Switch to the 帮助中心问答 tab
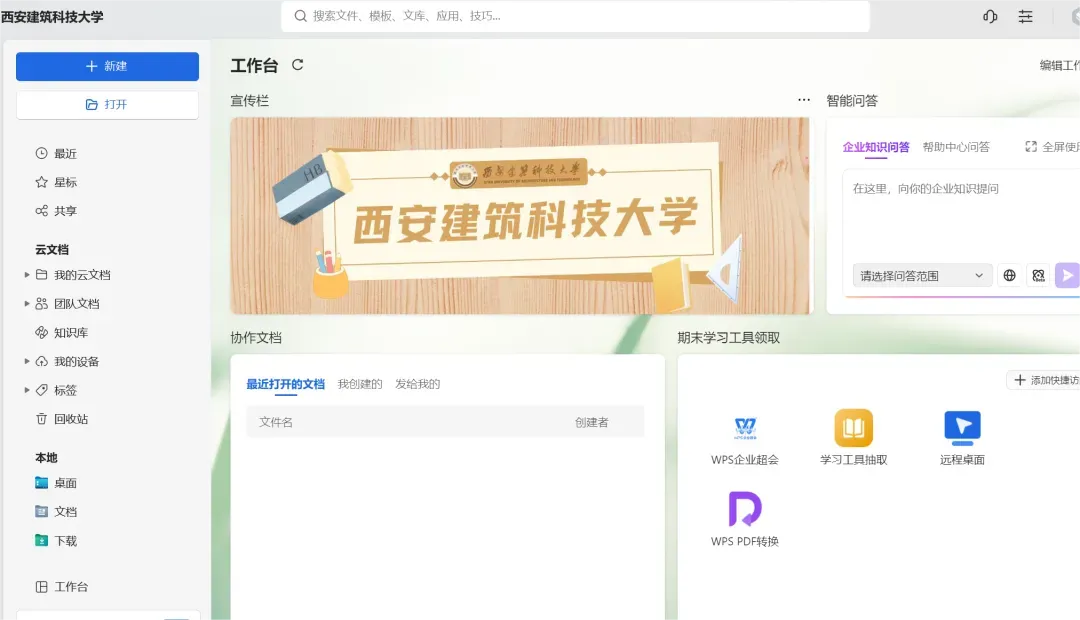Image resolution: width=1080 pixels, height=620 pixels. (956, 147)
